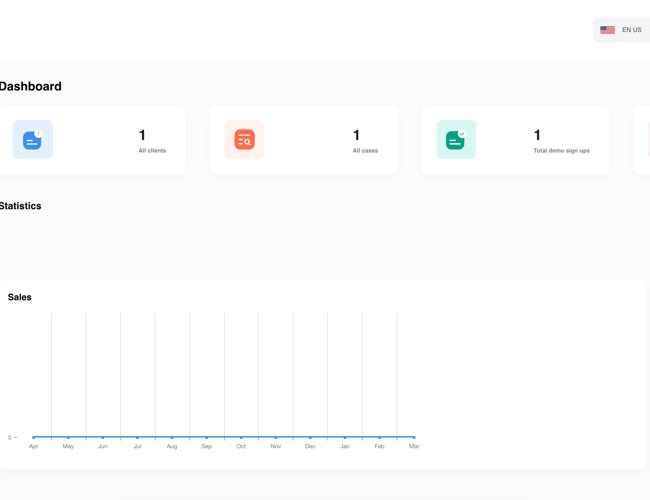Click the Total demo sign ups label

pos(561,151)
